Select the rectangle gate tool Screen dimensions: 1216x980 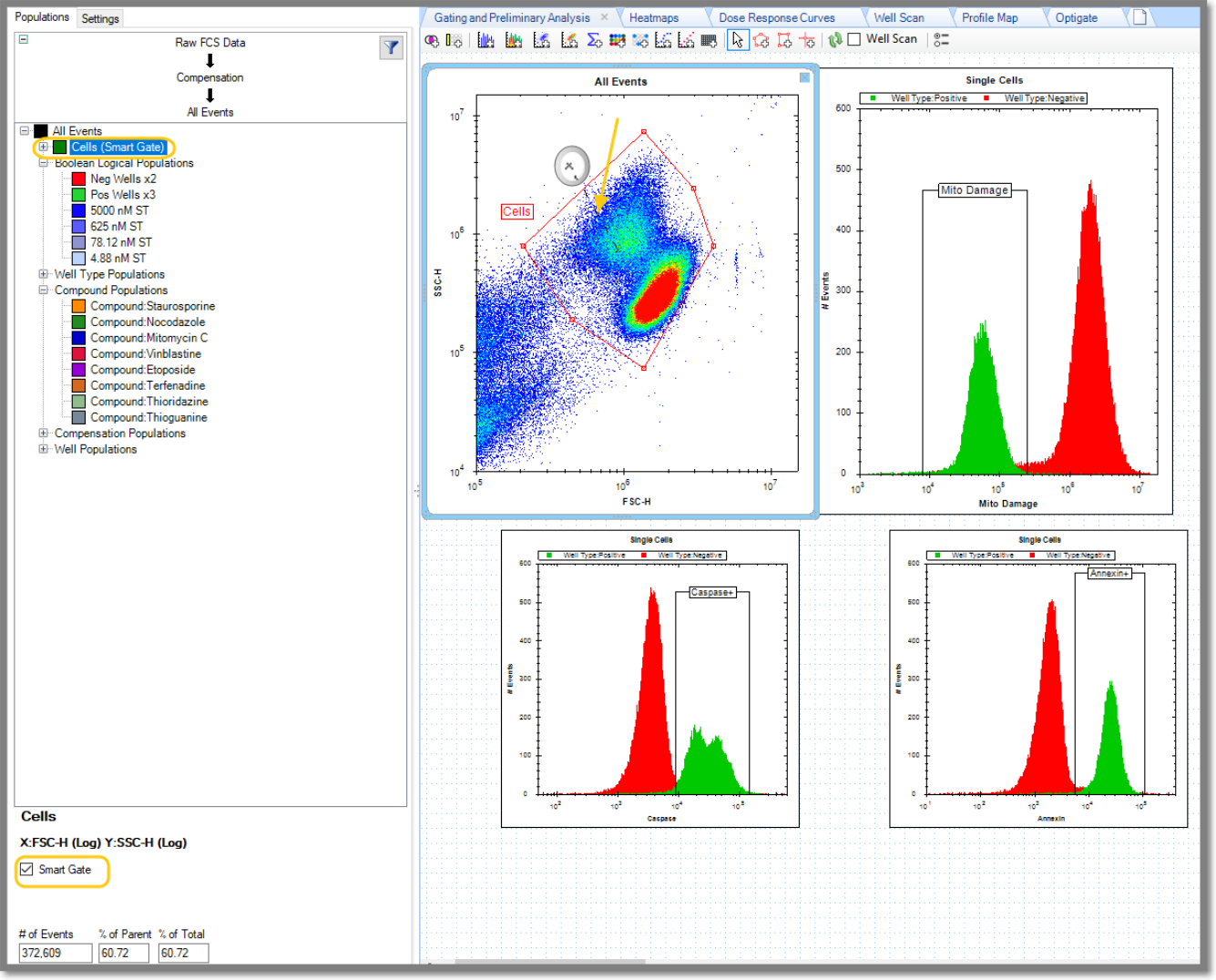tap(784, 40)
